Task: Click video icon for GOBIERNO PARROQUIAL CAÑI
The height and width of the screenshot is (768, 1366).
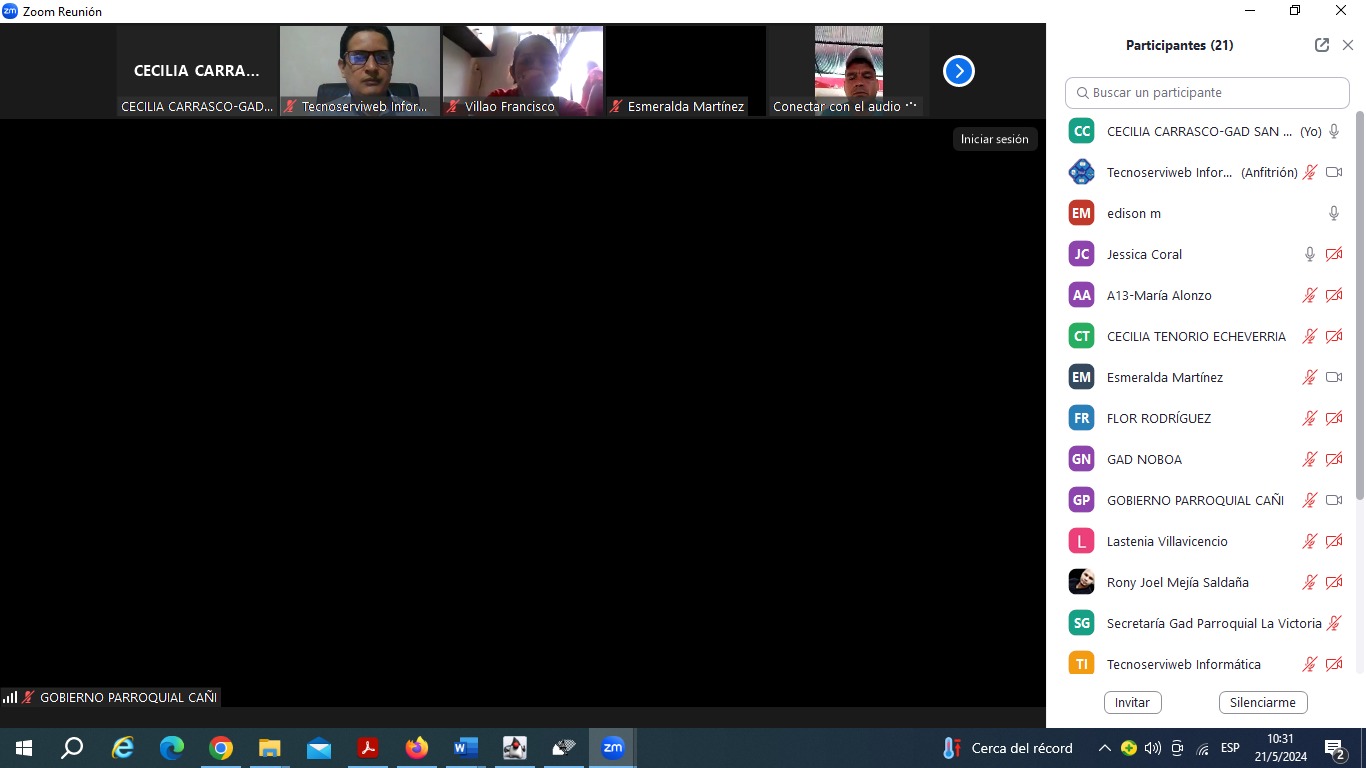Action: pyautogui.click(x=1333, y=500)
